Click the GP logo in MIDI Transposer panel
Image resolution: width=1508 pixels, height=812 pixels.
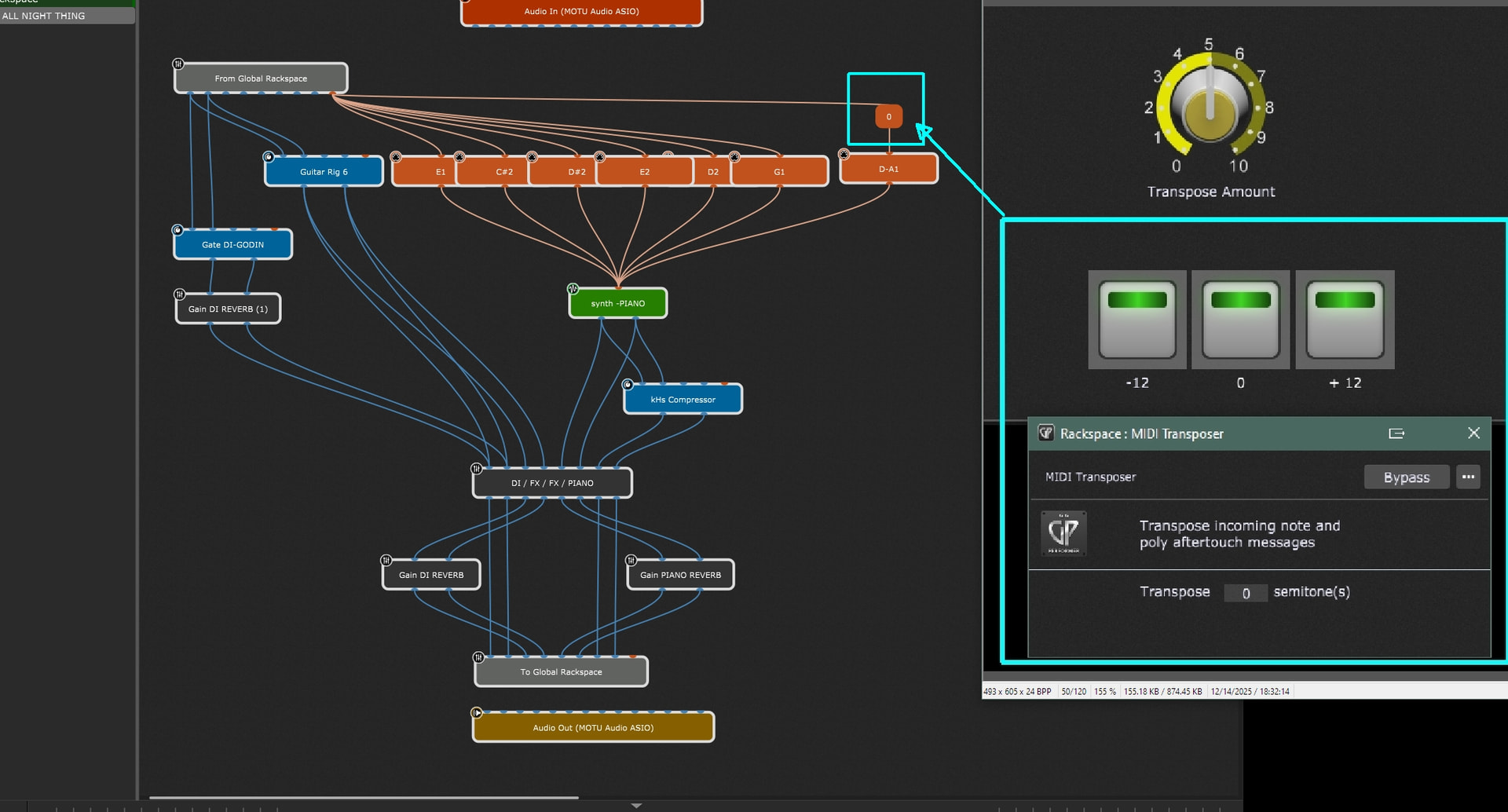(x=1063, y=533)
